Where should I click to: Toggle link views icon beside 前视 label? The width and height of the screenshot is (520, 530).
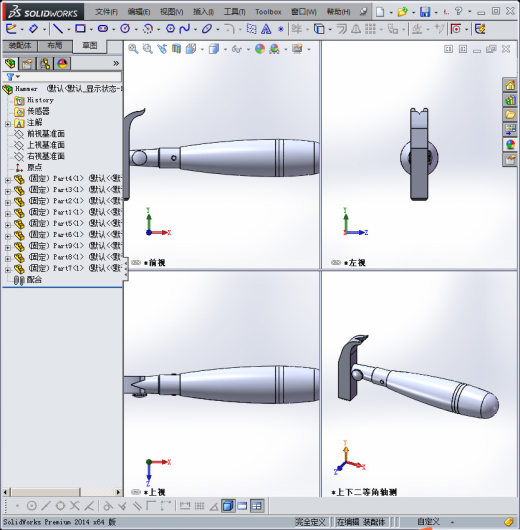pyautogui.click(x=136, y=262)
